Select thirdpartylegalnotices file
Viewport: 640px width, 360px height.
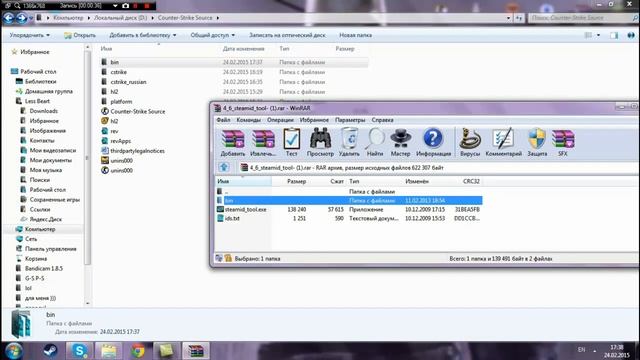(x=137, y=151)
